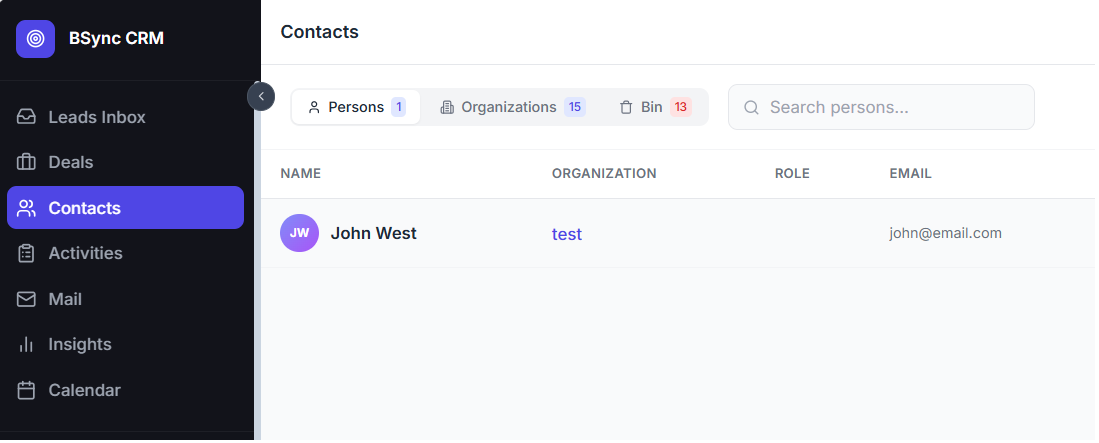The image size is (1099, 443).
Task: Collapse the sidebar with the chevron button
Action: coord(261,97)
